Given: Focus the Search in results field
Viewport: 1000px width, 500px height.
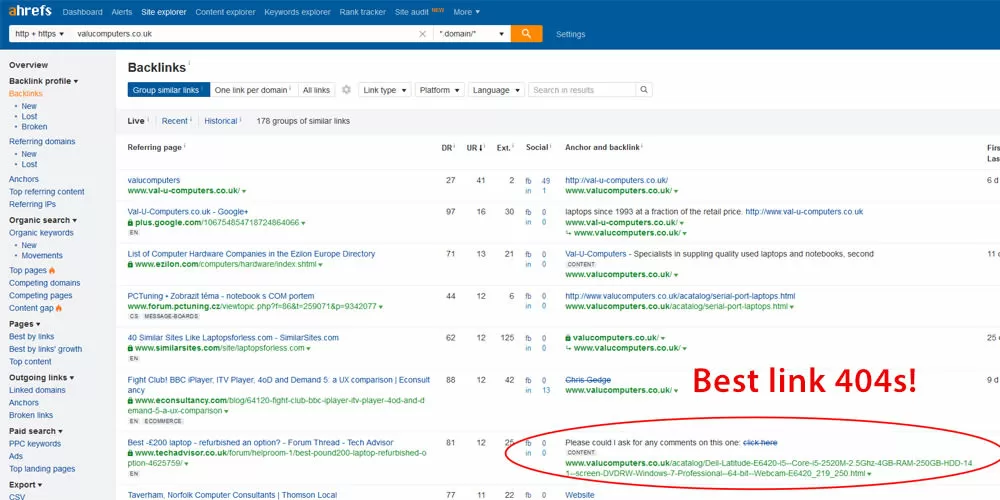Looking at the screenshot, I should point(582,90).
